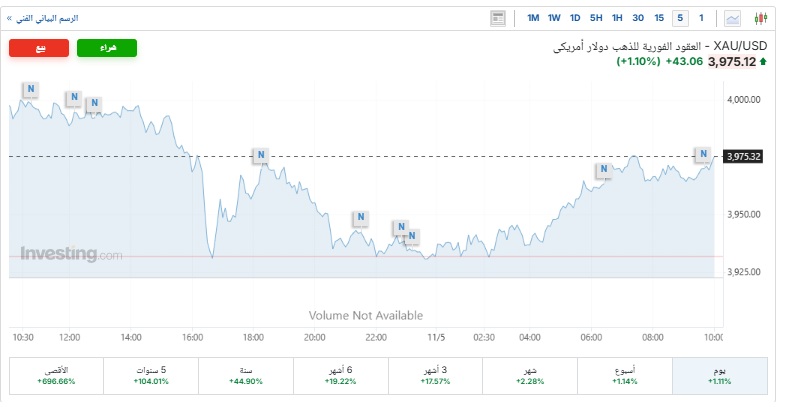Select the 1H interval

617,18
